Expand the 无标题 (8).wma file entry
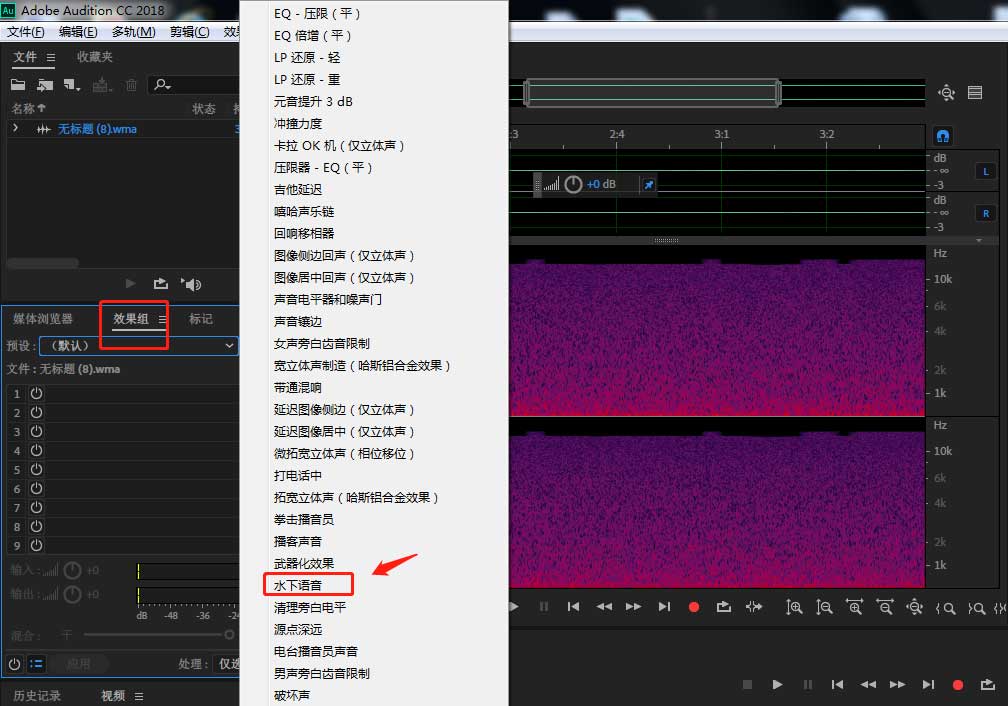Image resolution: width=1008 pixels, height=706 pixels. click(x=16, y=128)
